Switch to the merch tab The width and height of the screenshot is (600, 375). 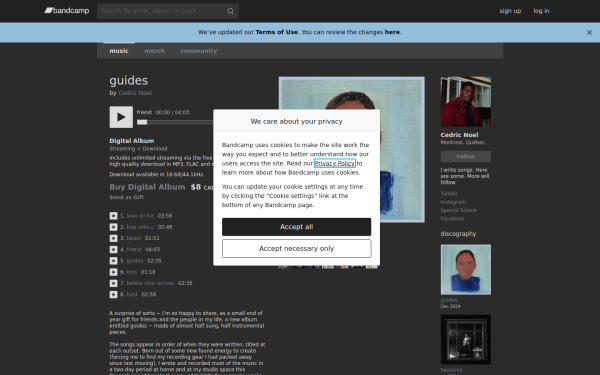[x=154, y=51]
